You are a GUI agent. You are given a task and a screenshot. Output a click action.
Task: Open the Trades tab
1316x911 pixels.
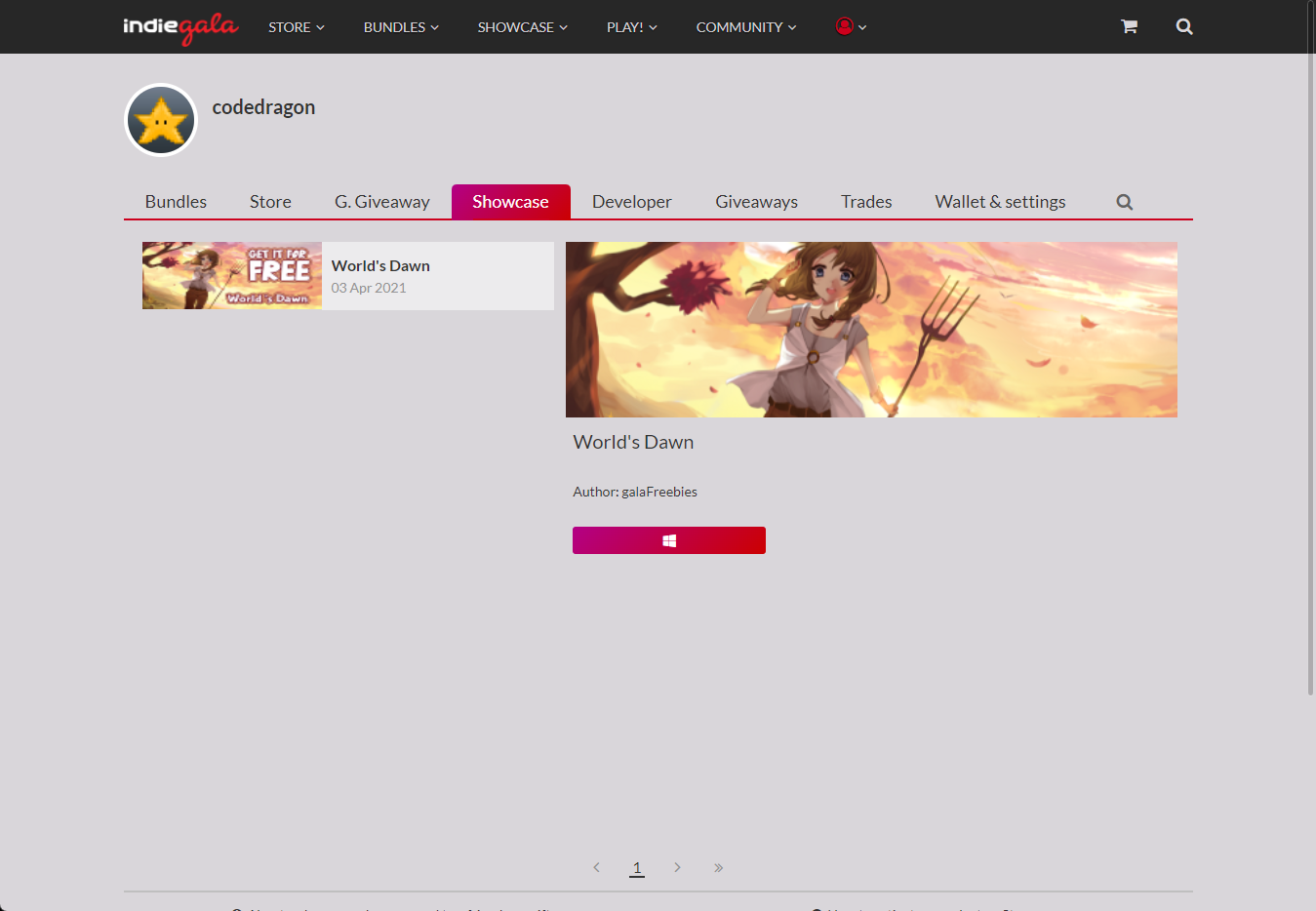(866, 202)
